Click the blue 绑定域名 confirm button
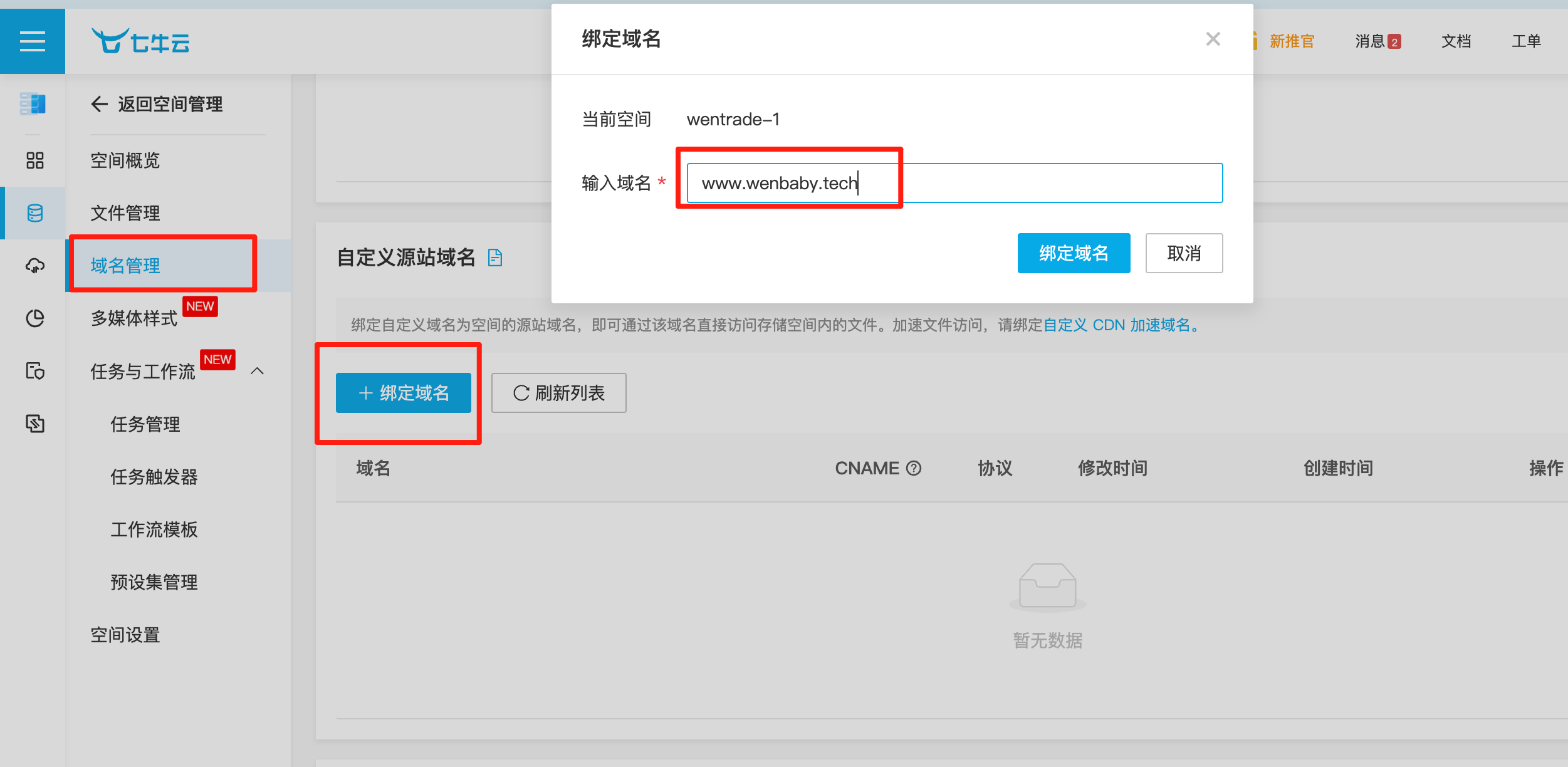This screenshot has width=1568, height=767. coord(1073,253)
